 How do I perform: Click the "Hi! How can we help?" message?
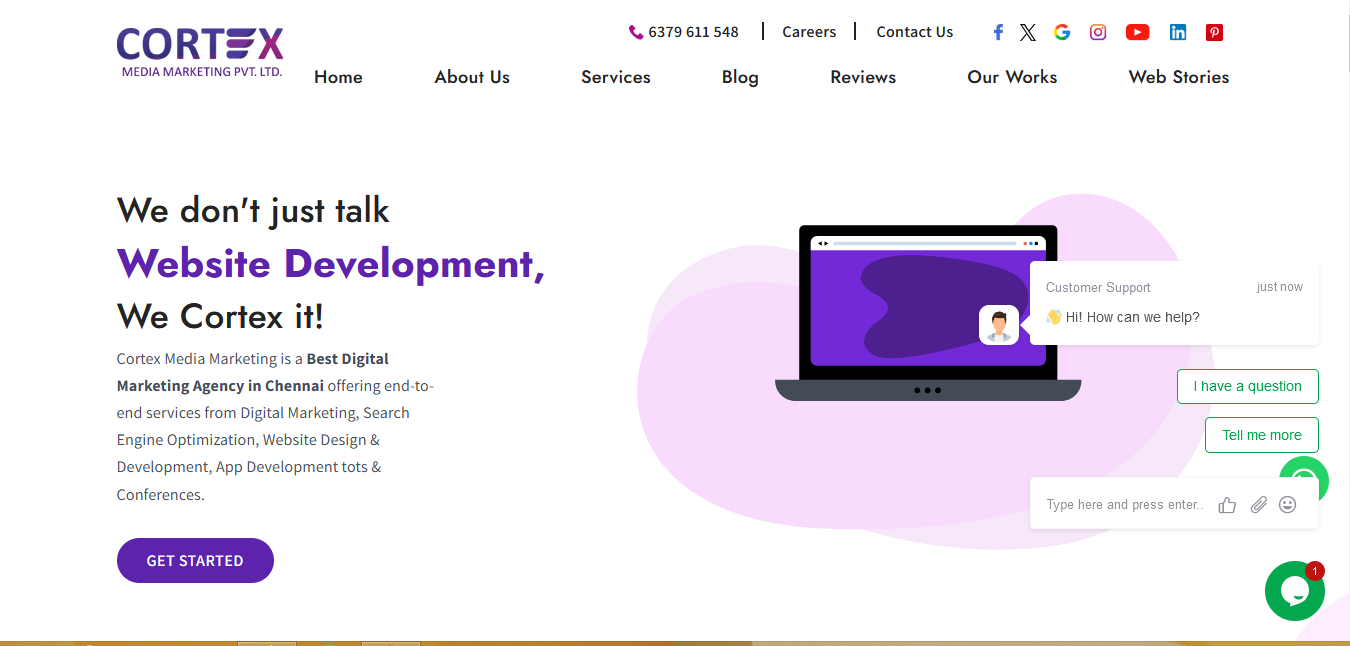[x=1123, y=317]
